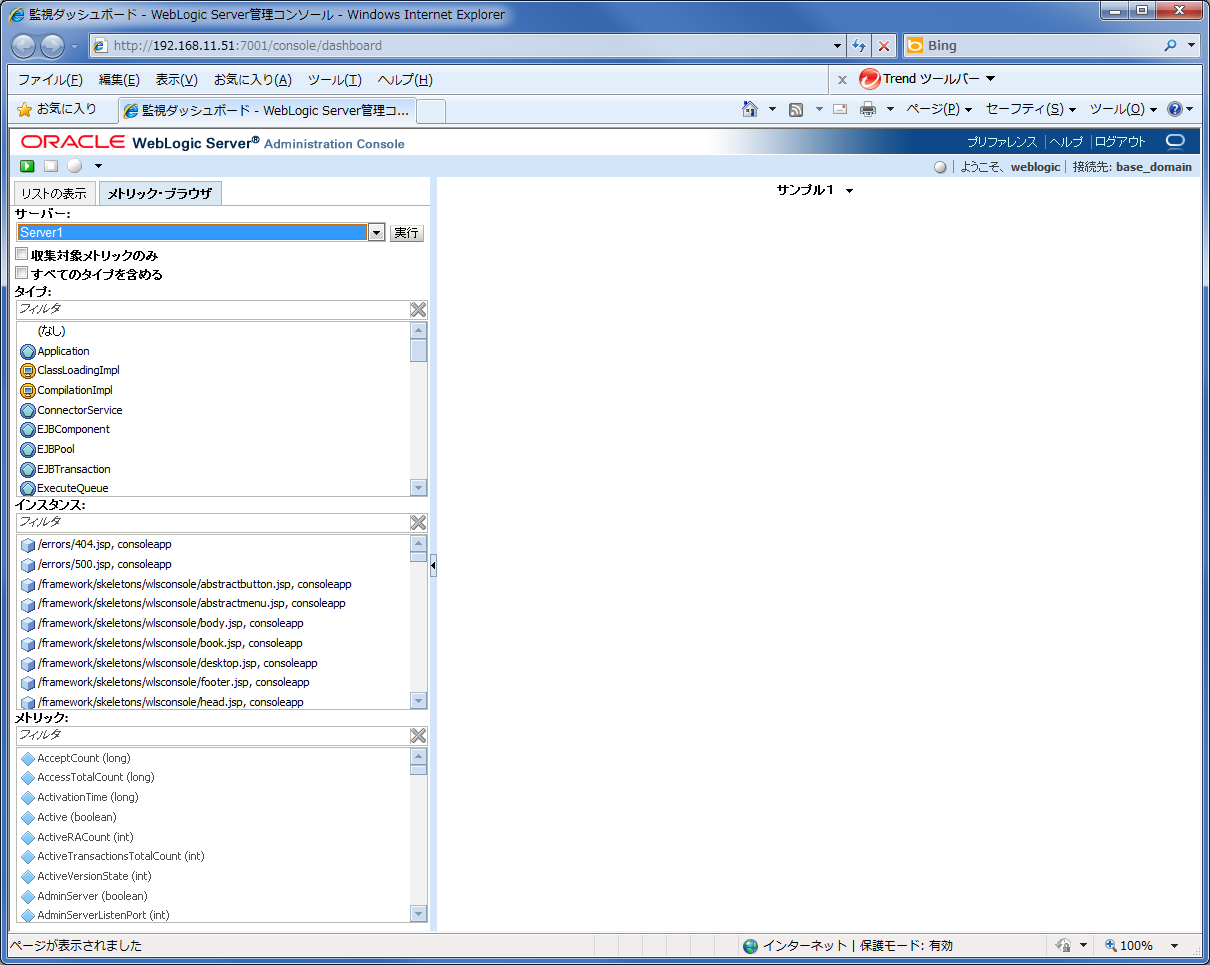Open the ファイル(F) menu
This screenshot has height=965, width=1210.
tap(50, 80)
